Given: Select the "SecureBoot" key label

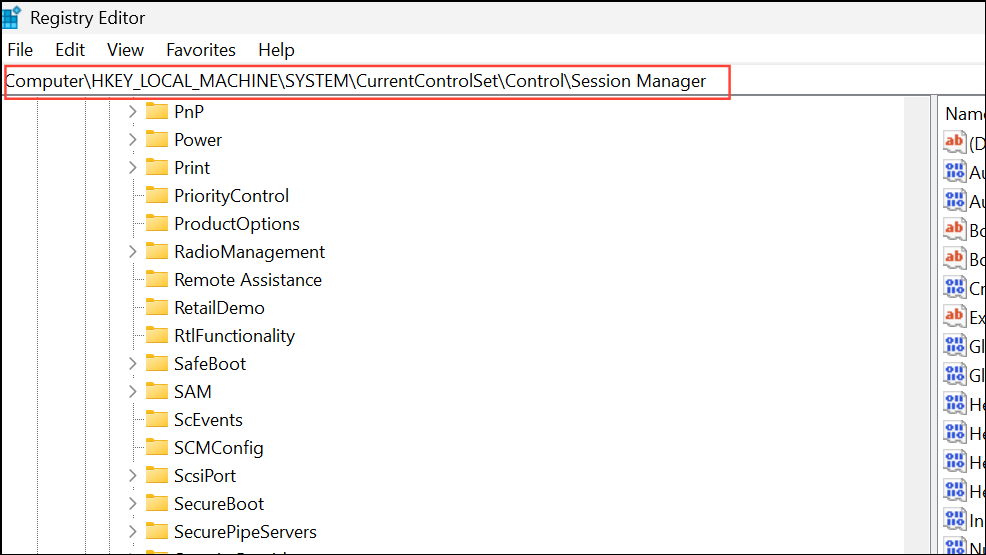Looking at the screenshot, I should (x=219, y=503).
